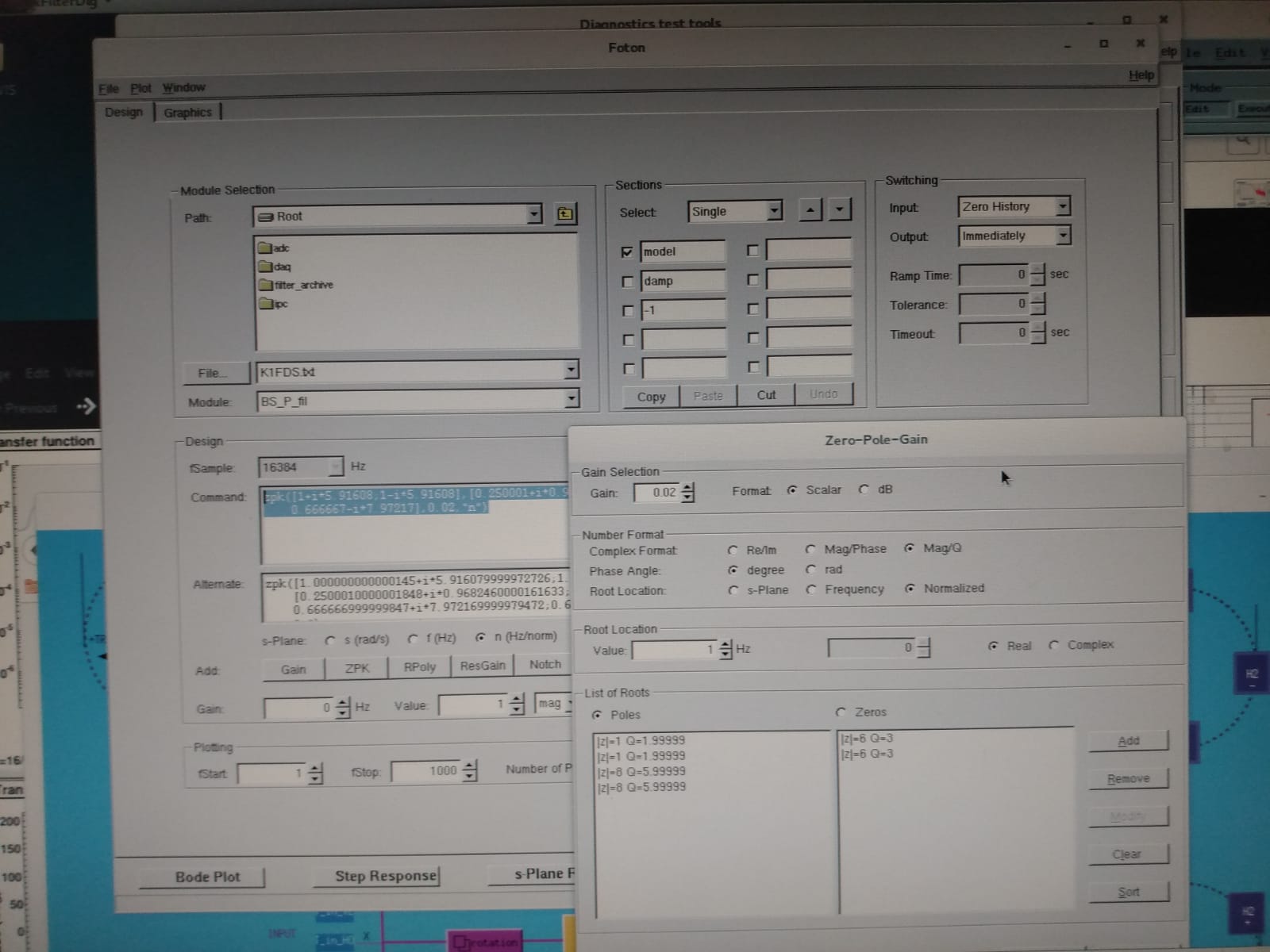Click the Bode Plot button
The image size is (1270, 952).
pyautogui.click(x=207, y=877)
